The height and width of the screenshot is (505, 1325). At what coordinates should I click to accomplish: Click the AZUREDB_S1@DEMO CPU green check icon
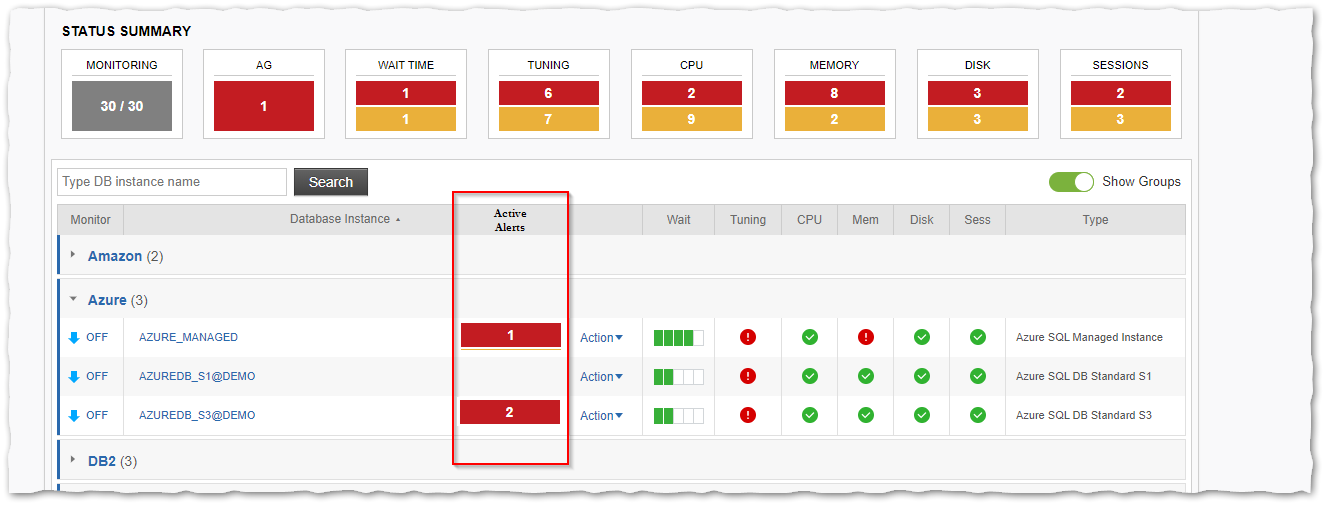(x=810, y=376)
